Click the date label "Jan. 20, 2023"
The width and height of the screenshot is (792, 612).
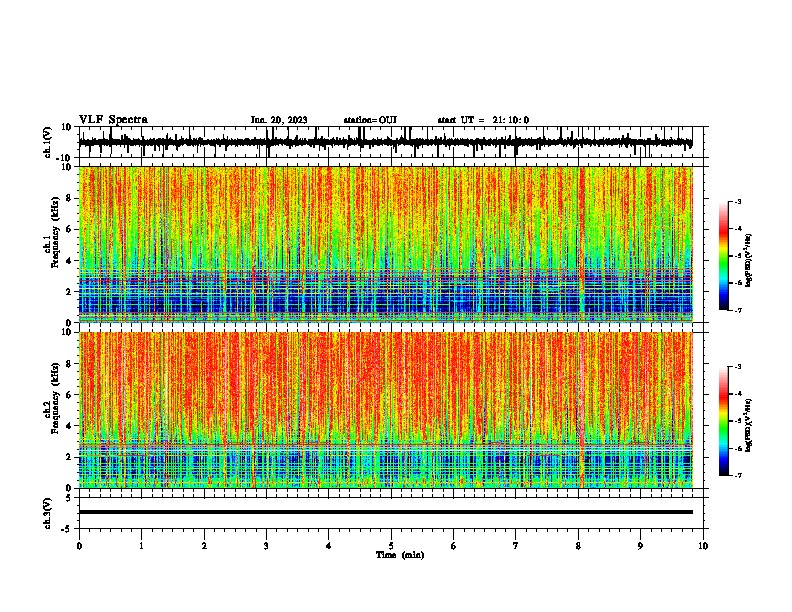pyautogui.click(x=279, y=120)
